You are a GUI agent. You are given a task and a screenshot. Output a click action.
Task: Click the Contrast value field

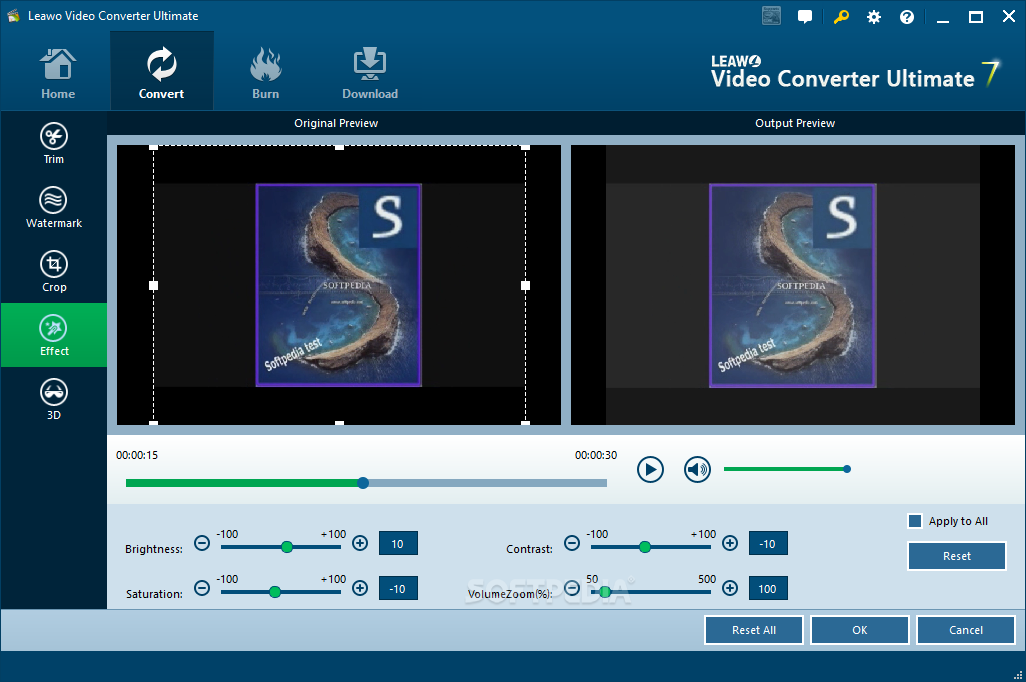click(x=768, y=543)
